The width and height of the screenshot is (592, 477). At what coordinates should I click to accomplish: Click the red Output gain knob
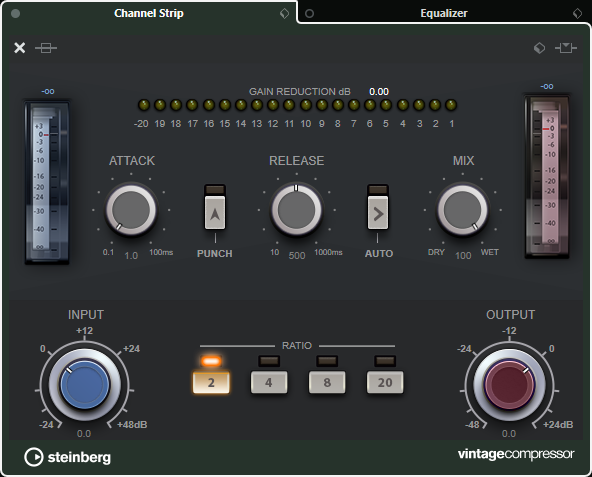tap(509, 385)
